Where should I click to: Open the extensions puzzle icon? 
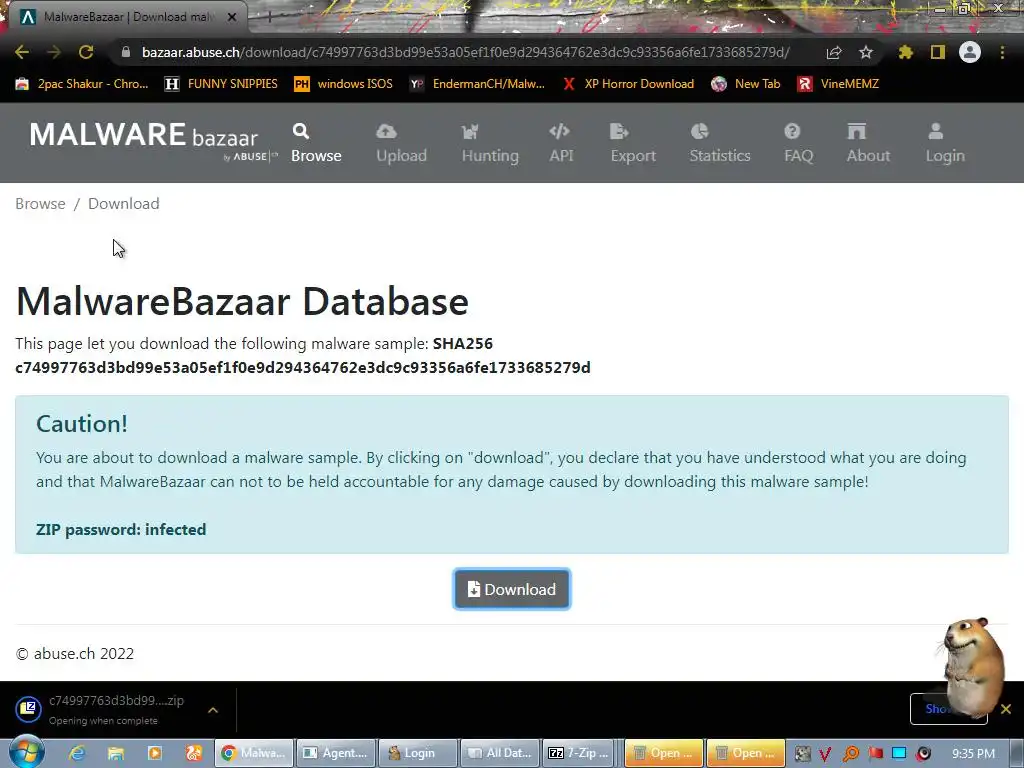tap(905, 52)
